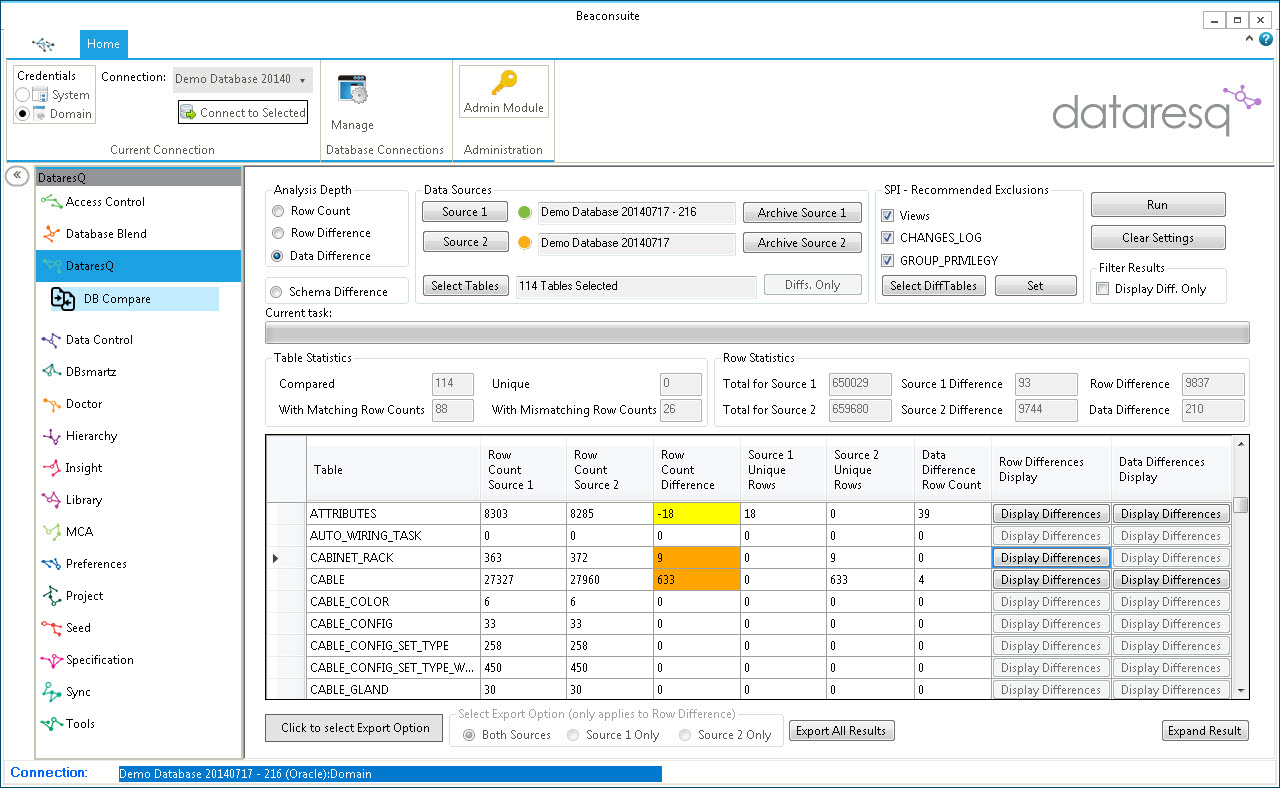The image size is (1280, 788).
Task: Click the DBsmartz sidebar icon
Action: (x=50, y=372)
